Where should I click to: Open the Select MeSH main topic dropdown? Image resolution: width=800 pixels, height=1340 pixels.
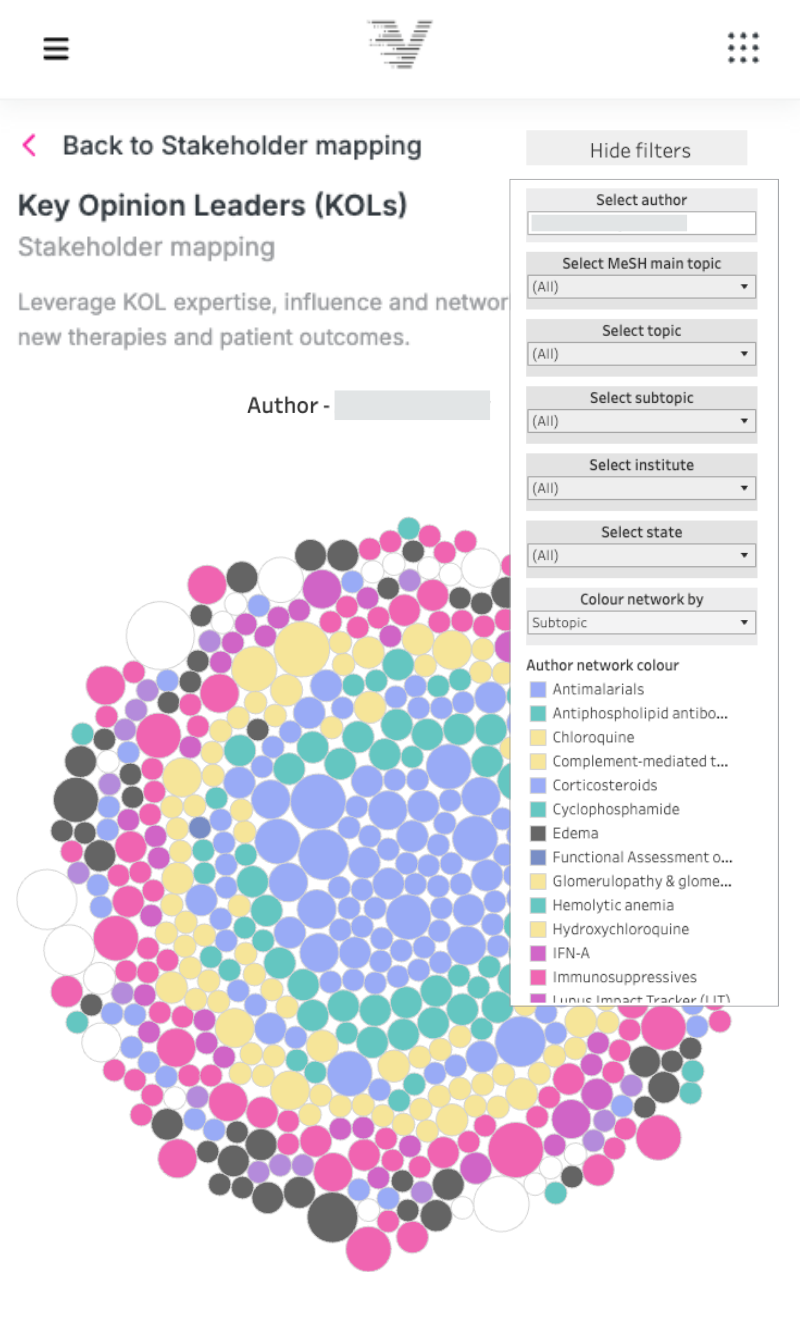pos(641,287)
